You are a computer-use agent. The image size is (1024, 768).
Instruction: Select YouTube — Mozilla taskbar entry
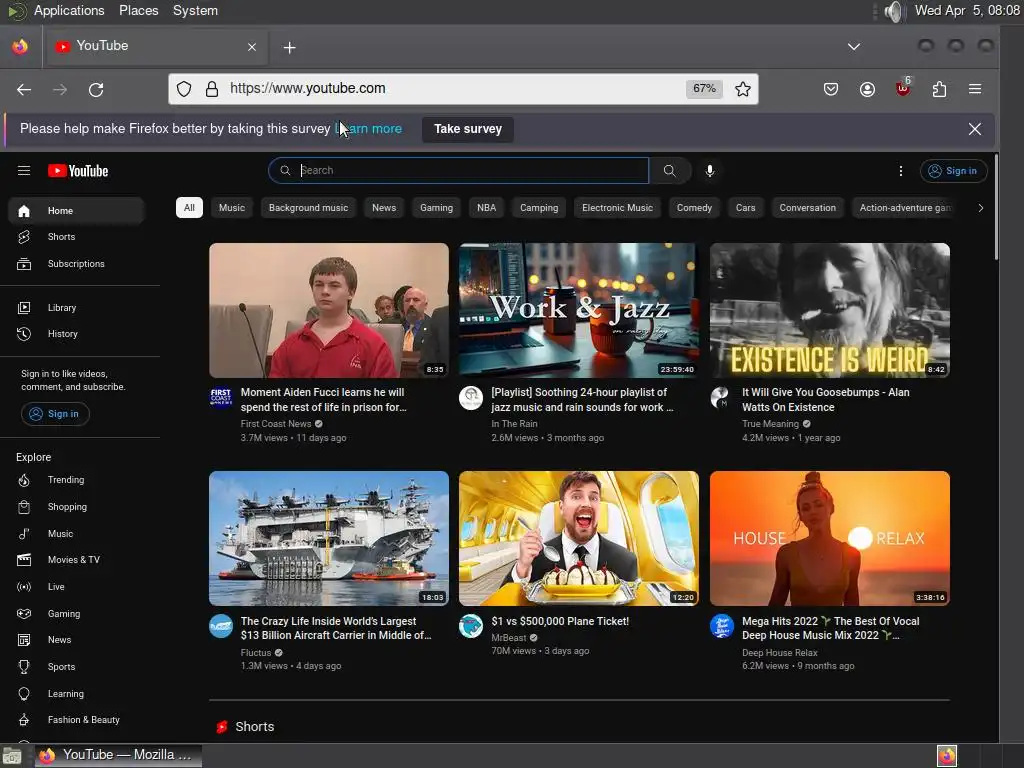118,755
